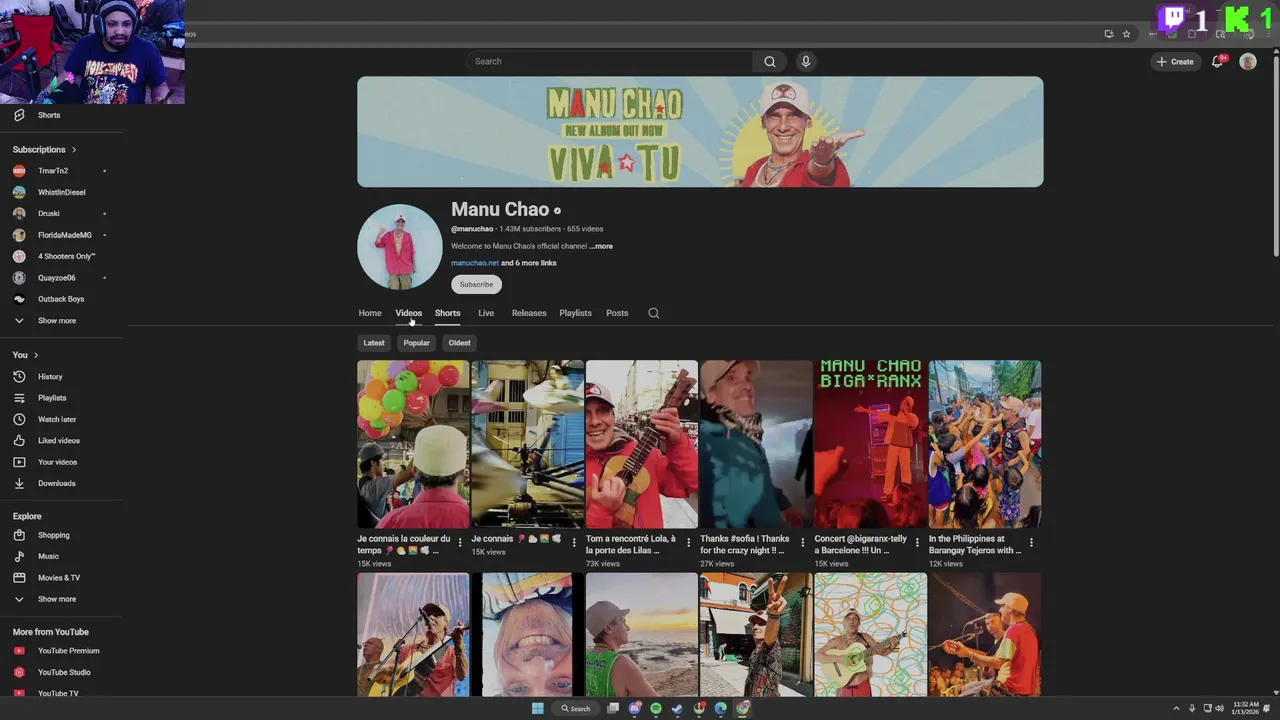The width and height of the screenshot is (1280, 720).
Task: Expand the Subscriptions section header
Action: [45, 150]
